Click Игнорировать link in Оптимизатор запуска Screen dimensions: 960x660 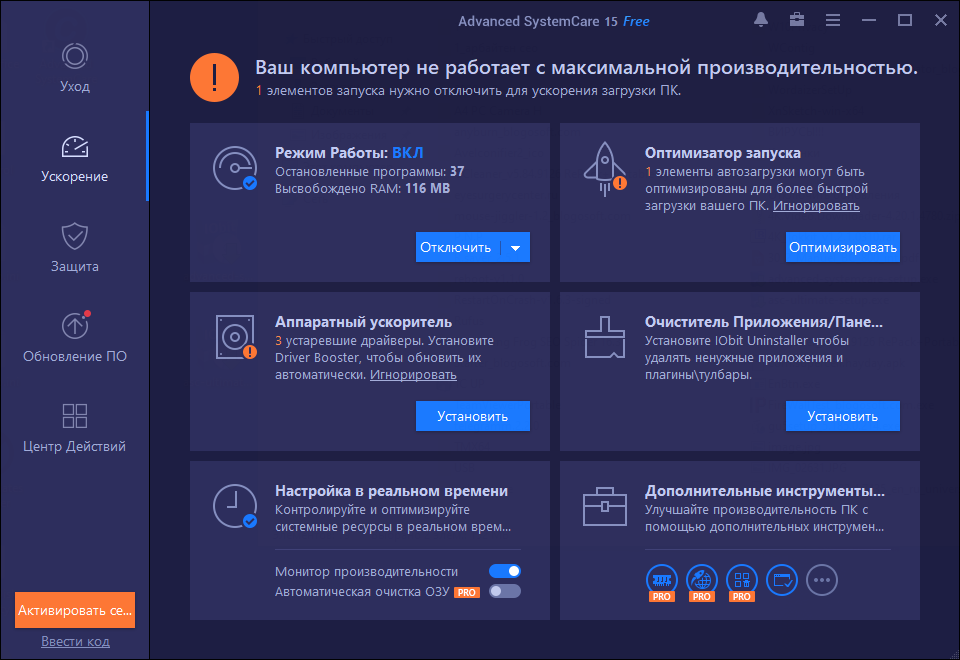point(816,206)
